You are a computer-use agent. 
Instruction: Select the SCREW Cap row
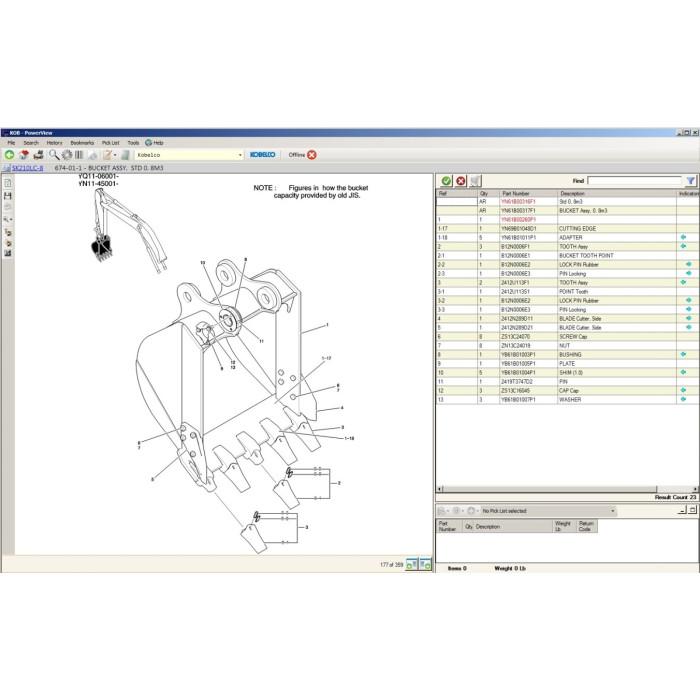[x=567, y=337]
